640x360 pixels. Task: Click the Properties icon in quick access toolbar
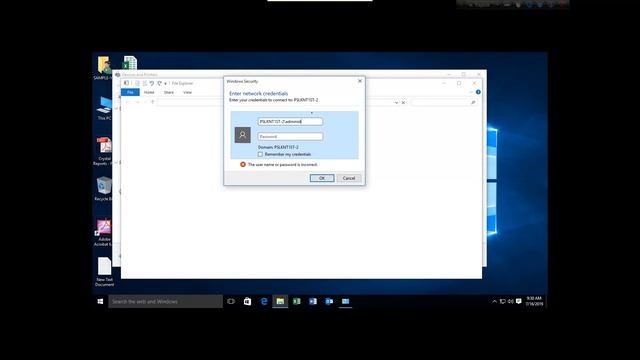tap(137, 83)
